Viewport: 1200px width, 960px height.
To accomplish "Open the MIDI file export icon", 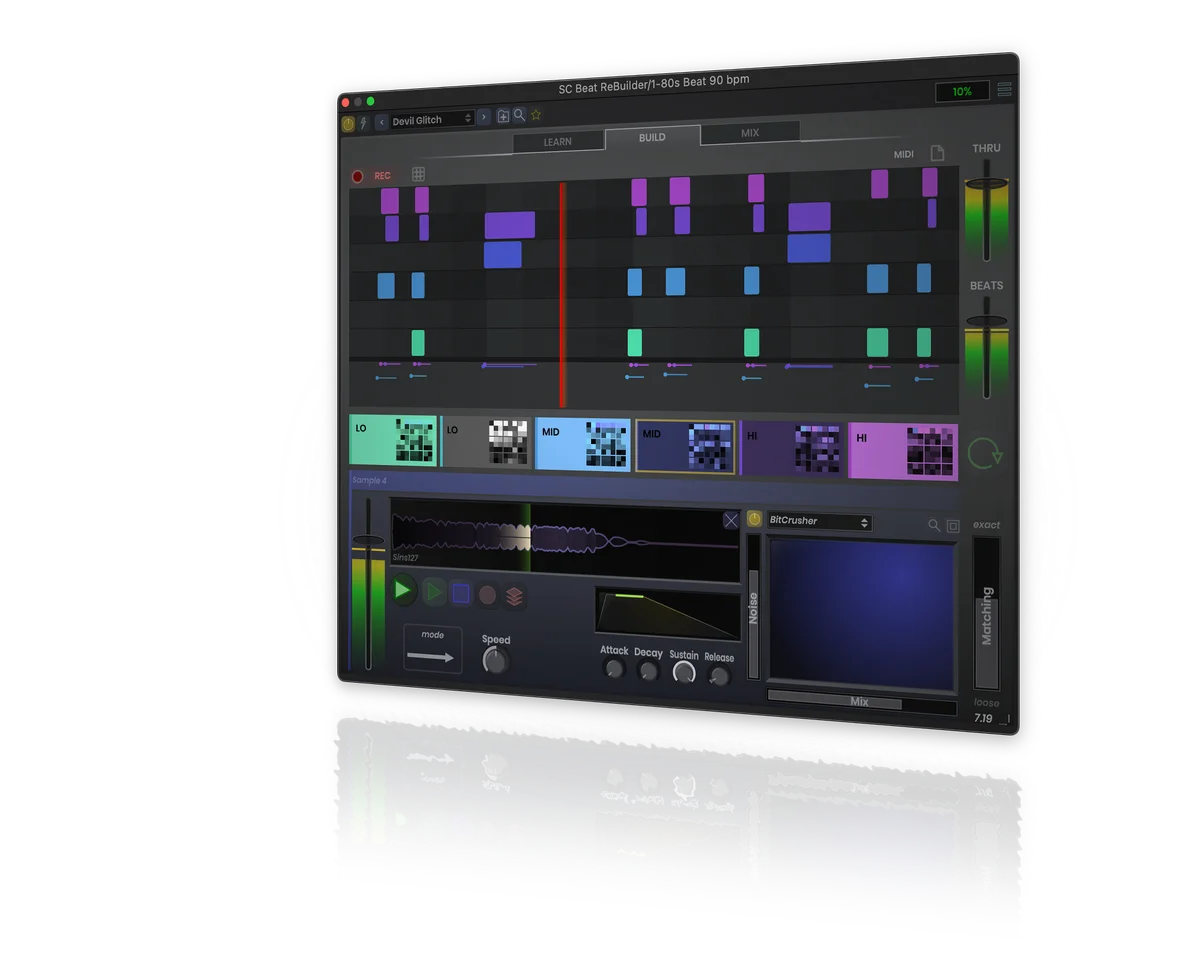I will pyautogui.click(x=937, y=153).
